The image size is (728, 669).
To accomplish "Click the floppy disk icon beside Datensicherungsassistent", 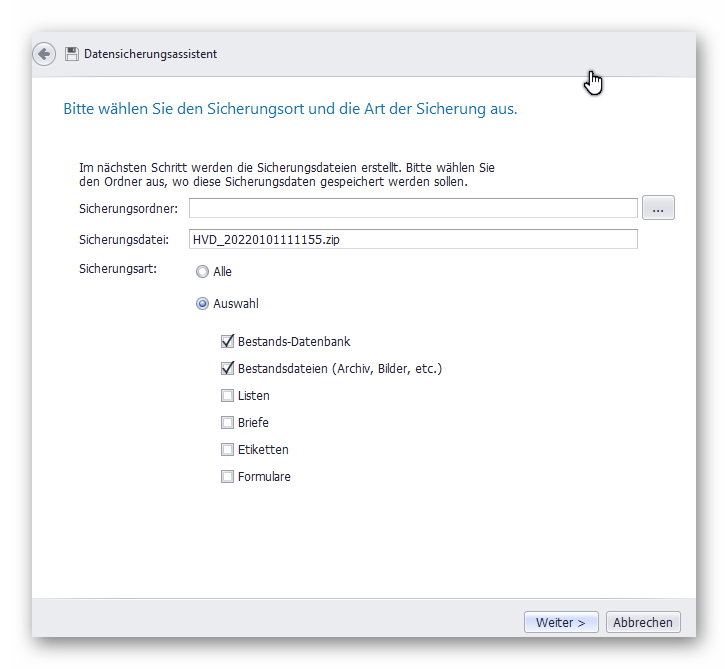I will click(72, 54).
